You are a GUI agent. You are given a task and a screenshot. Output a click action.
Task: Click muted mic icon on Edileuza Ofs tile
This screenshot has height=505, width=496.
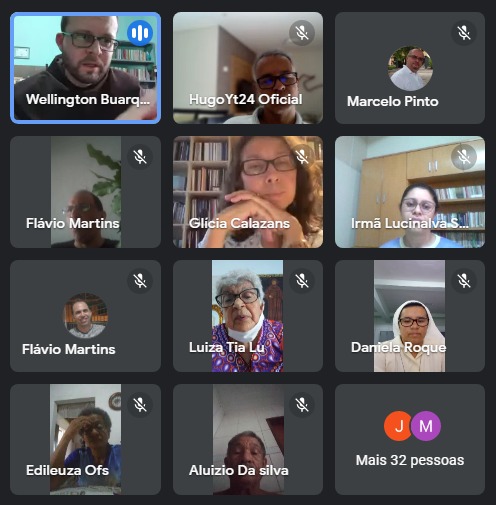pyautogui.click(x=140, y=405)
